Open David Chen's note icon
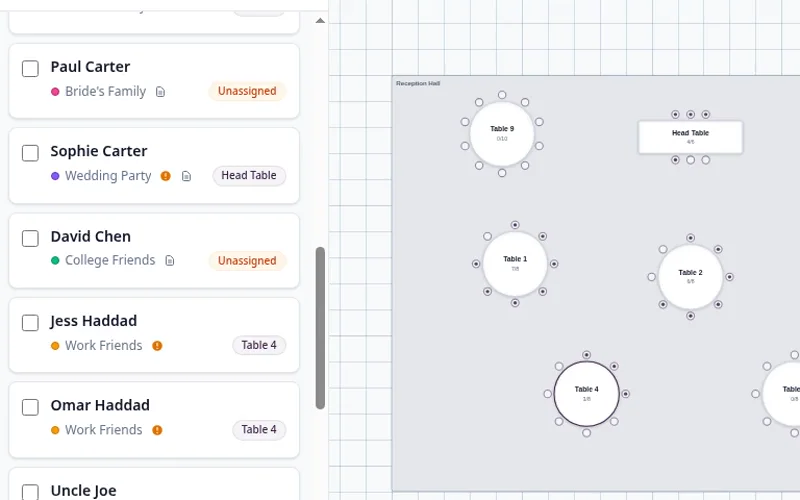Viewport: 800px width, 500px height. (x=170, y=261)
